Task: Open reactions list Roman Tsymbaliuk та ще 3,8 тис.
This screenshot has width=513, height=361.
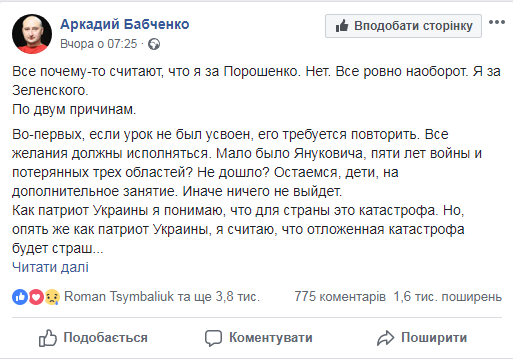Action: [162, 296]
